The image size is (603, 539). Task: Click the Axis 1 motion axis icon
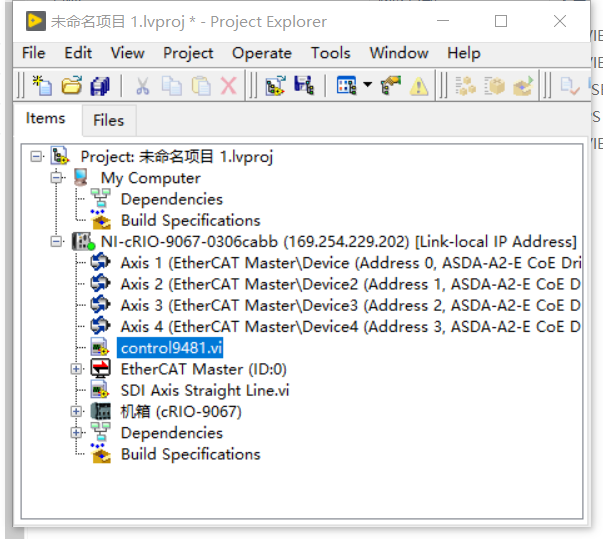click(x=100, y=263)
